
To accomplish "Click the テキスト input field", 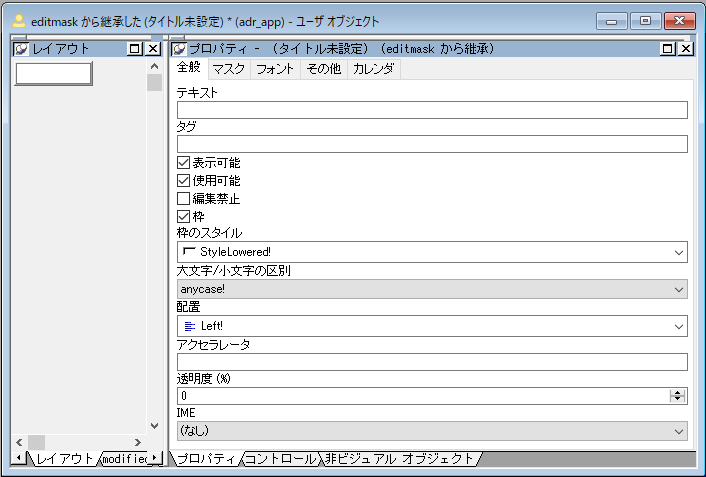I will coord(432,110).
